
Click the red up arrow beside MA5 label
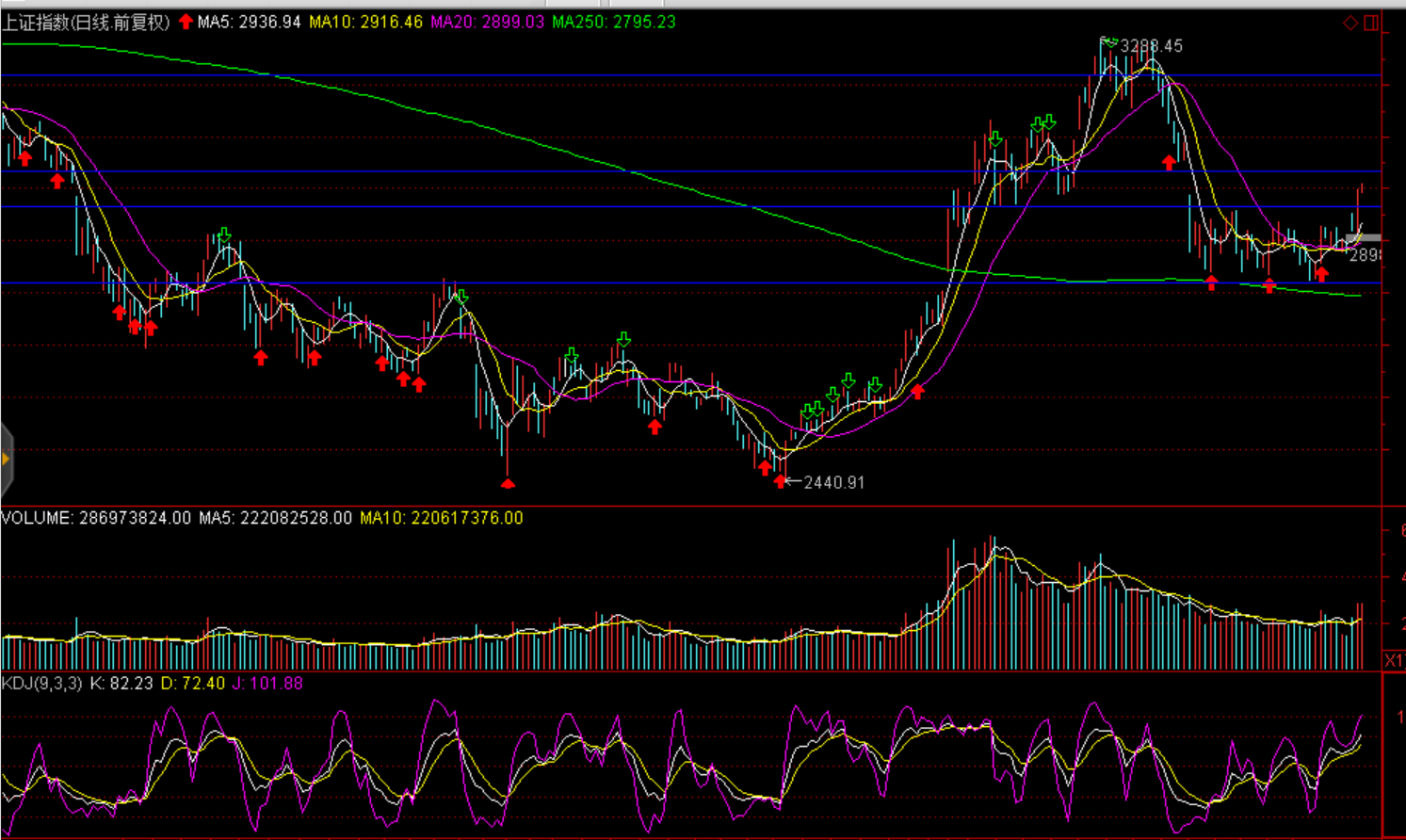click(186, 22)
